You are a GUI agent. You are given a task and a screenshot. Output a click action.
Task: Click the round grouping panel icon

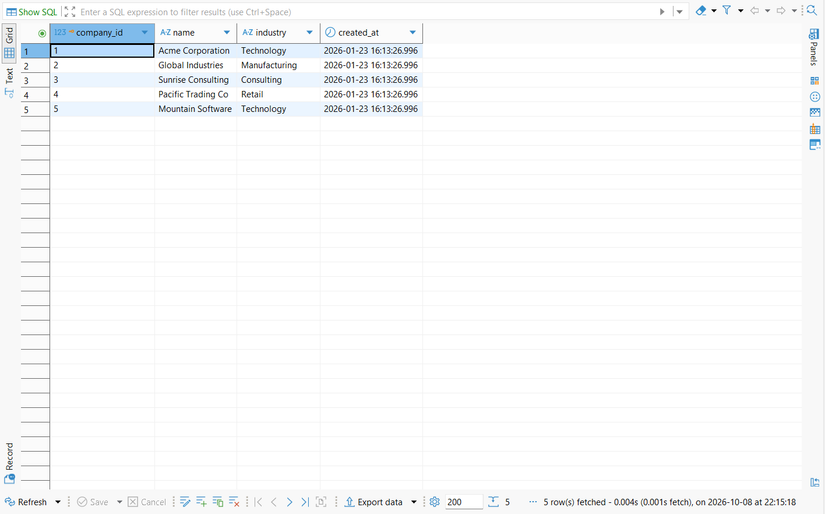[814, 97]
